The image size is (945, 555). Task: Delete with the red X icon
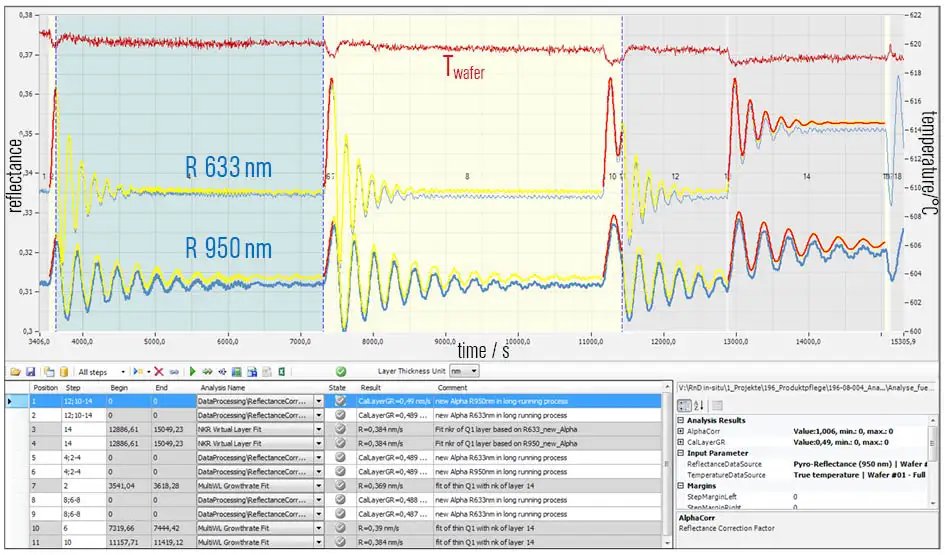coord(159,372)
